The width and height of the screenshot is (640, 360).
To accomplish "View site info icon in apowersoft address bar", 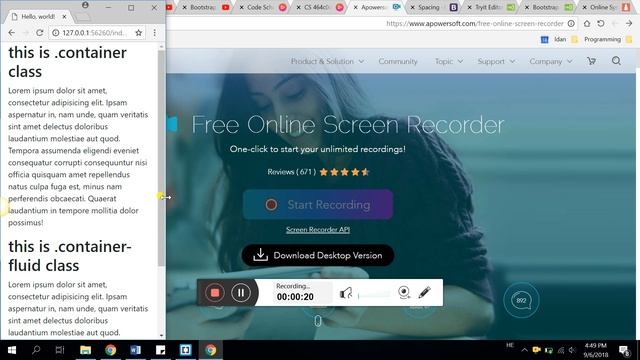I will (x=571, y=24).
